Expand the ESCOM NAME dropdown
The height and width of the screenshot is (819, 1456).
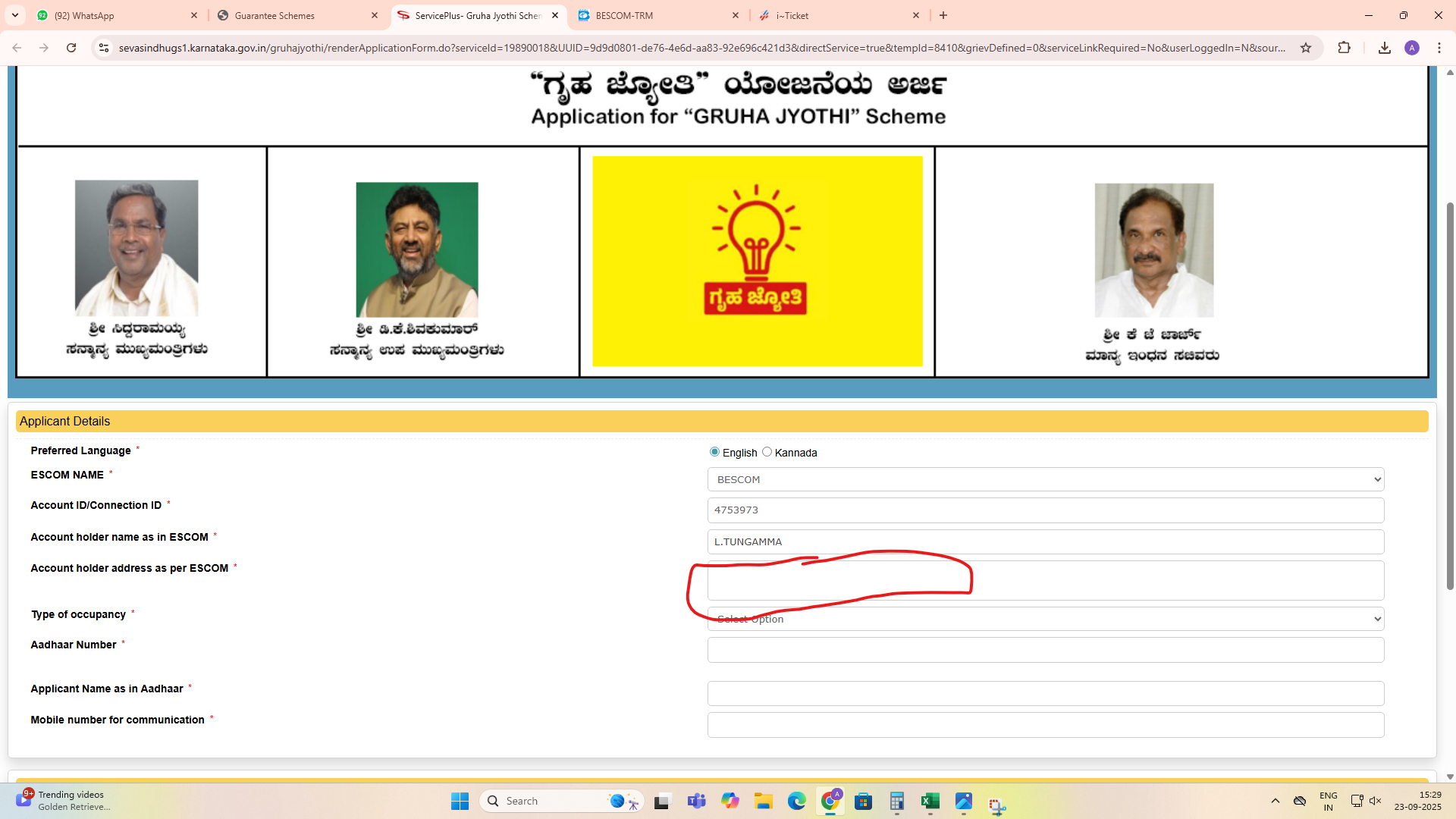[1045, 479]
